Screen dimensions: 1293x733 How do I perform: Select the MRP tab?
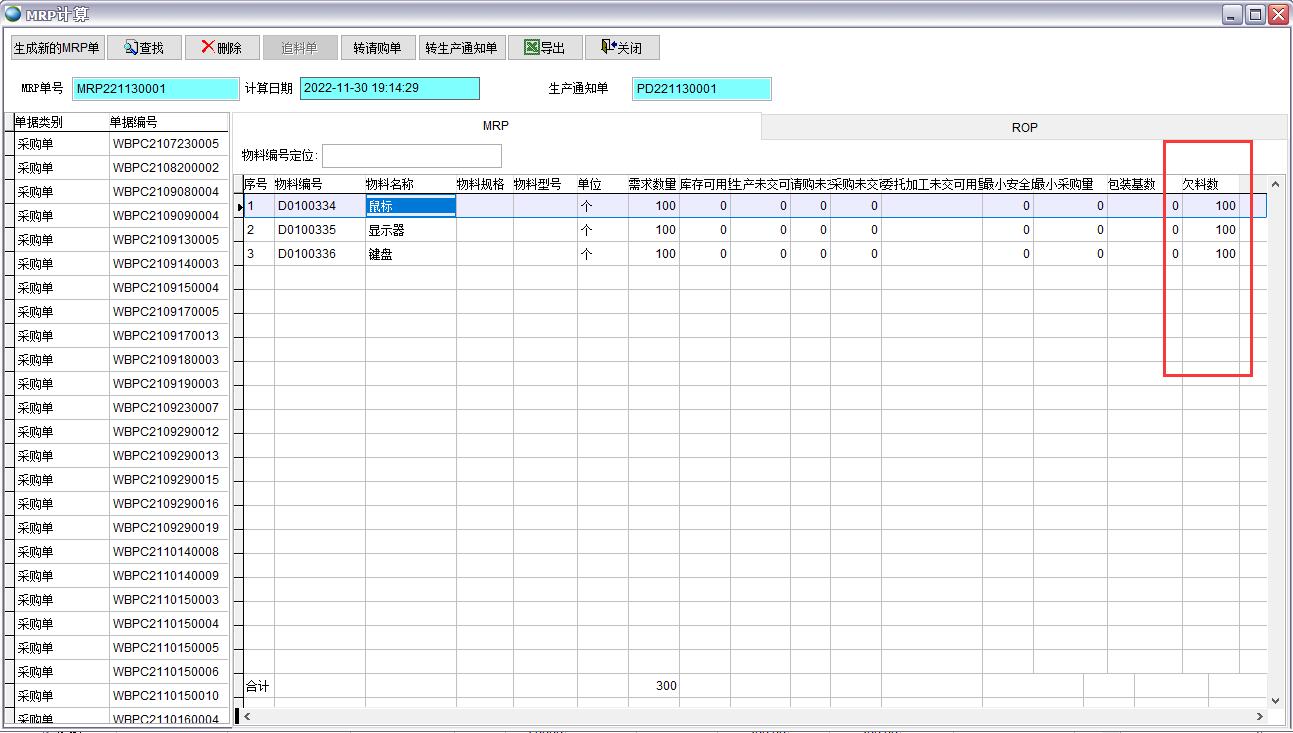point(496,126)
